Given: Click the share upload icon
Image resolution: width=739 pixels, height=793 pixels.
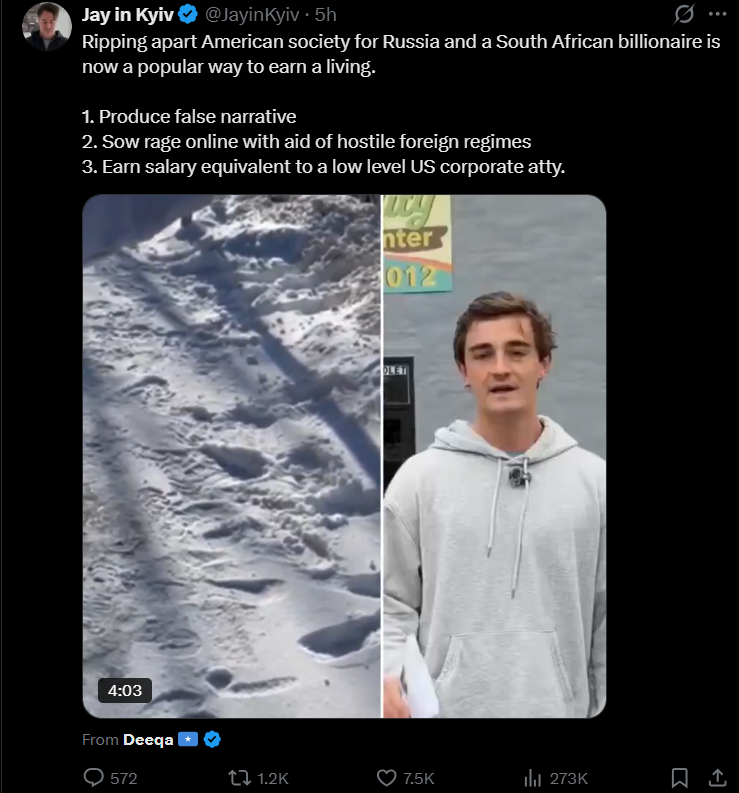Looking at the screenshot, I should coord(717,777).
